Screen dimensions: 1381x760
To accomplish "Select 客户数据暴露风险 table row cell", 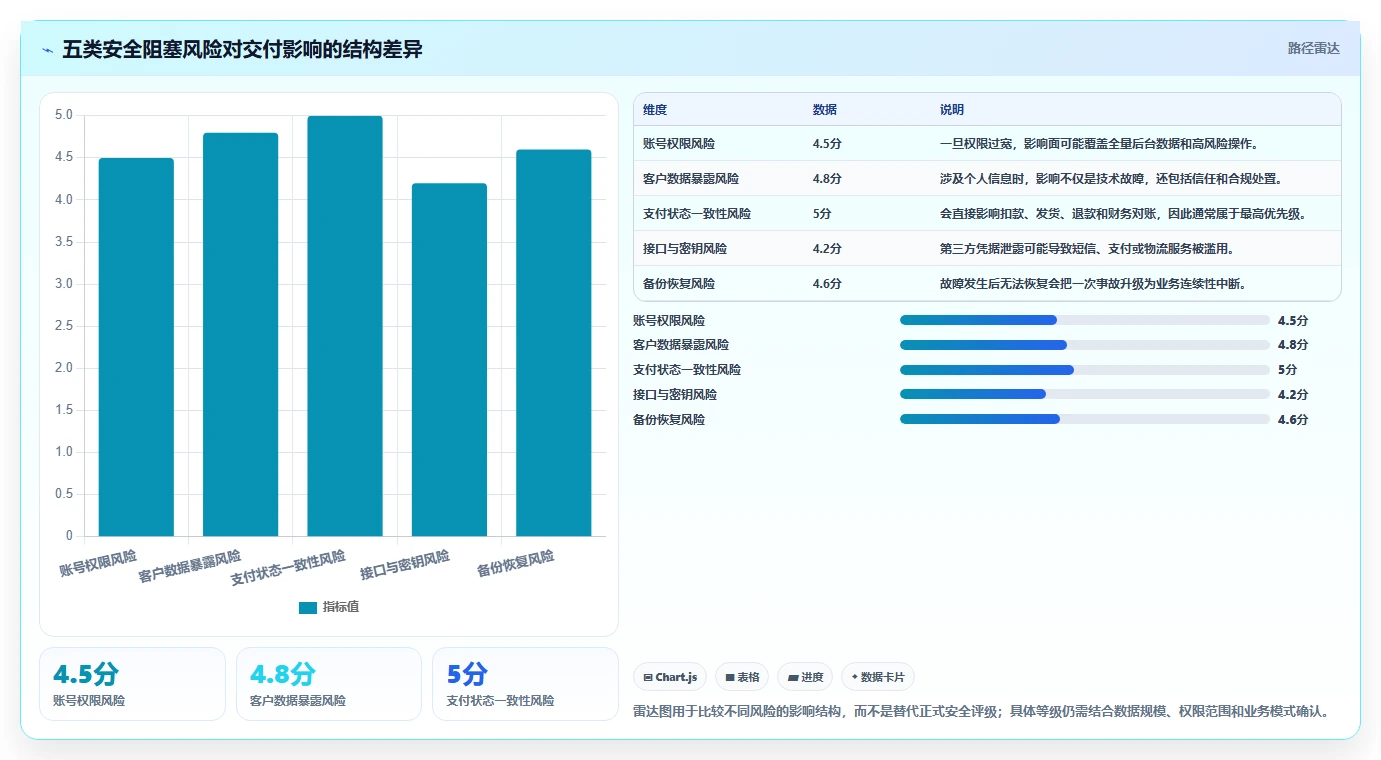I will click(691, 179).
